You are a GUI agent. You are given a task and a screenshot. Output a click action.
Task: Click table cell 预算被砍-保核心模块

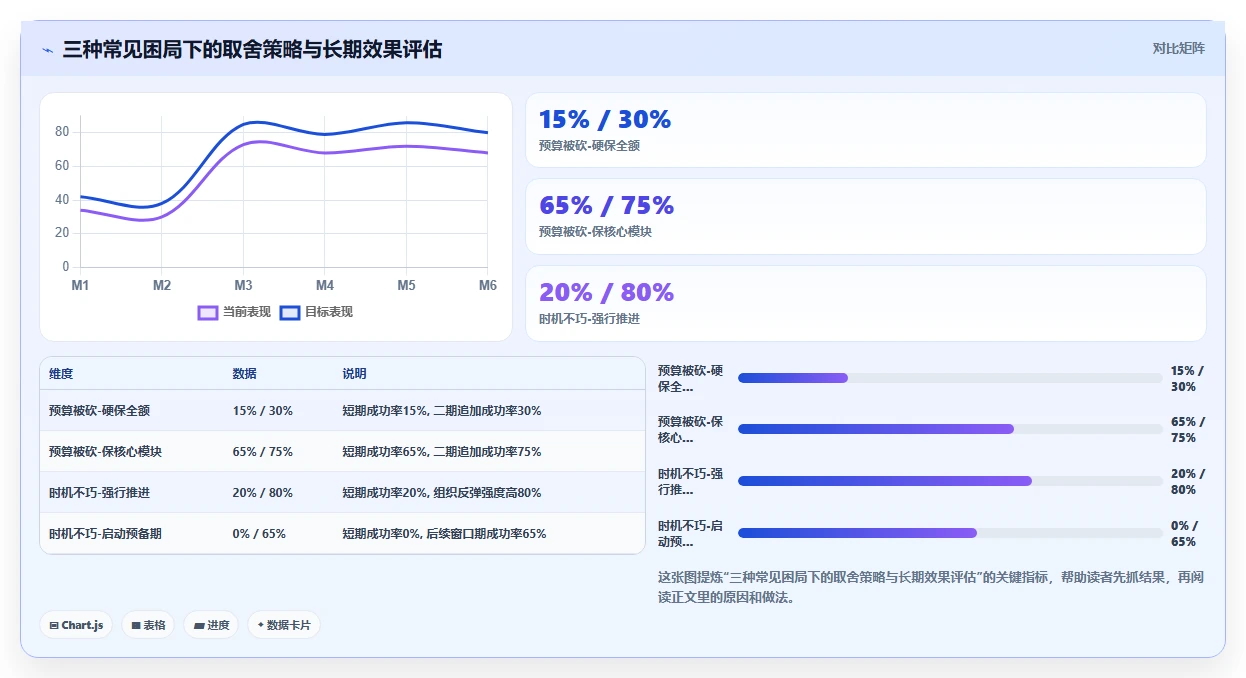105,452
